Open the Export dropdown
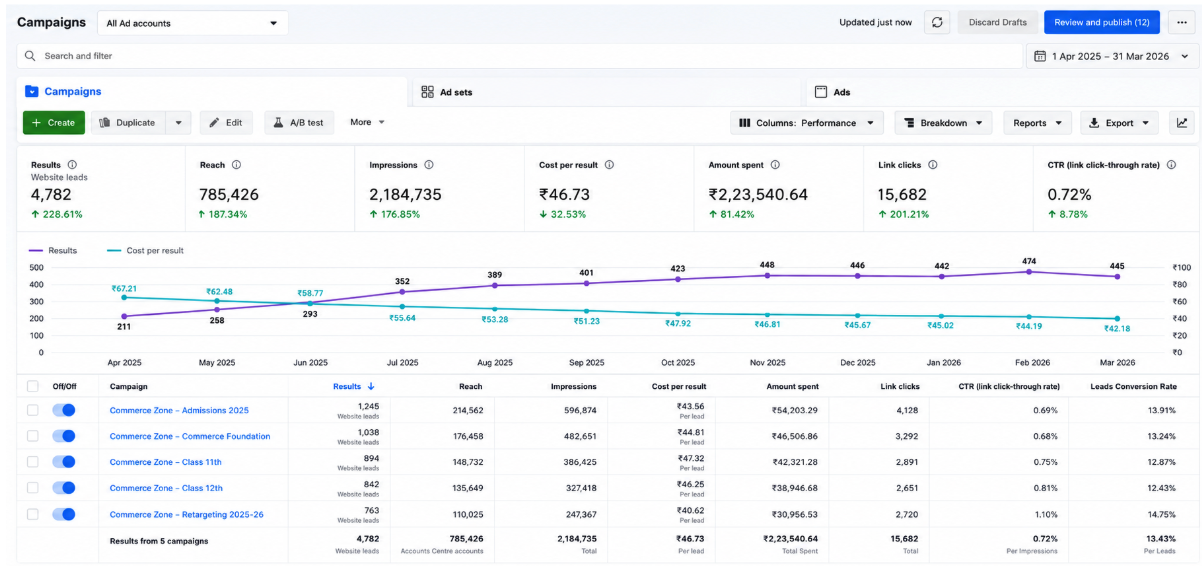1202x566 pixels. pyautogui.click(x=1119, y=123)
